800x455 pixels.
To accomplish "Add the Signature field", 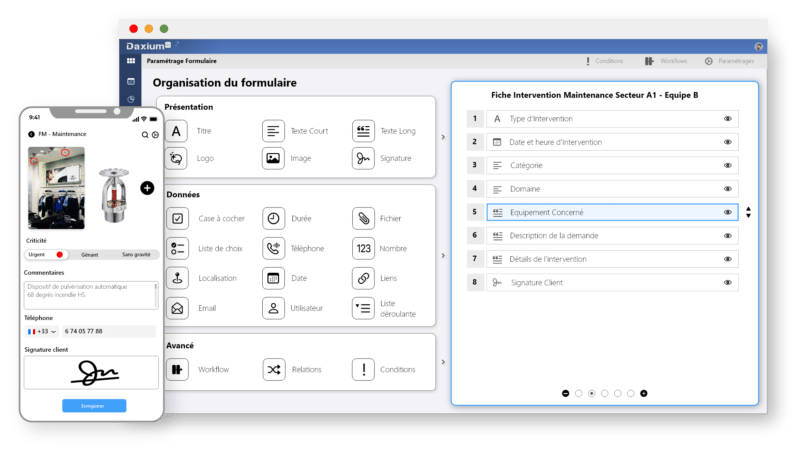I will (x=363, y=158).
